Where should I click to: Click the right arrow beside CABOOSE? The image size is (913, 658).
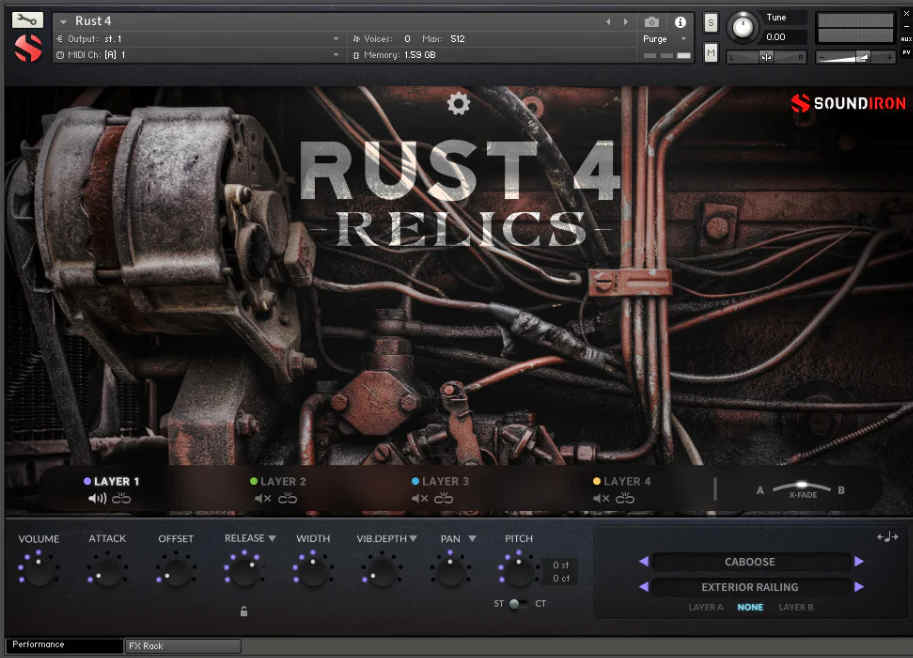860,561
